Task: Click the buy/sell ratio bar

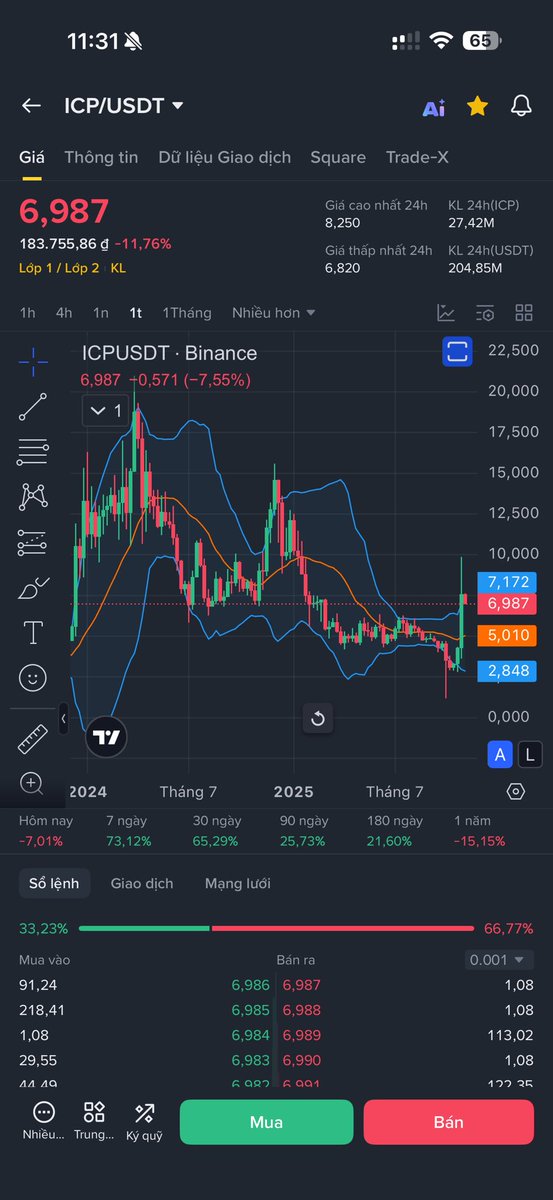Action: tap(276, 928)
